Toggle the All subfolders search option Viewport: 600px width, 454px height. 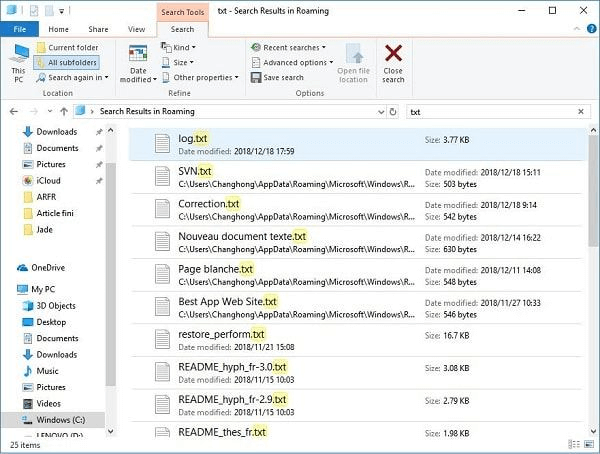(x=66, y=62)
